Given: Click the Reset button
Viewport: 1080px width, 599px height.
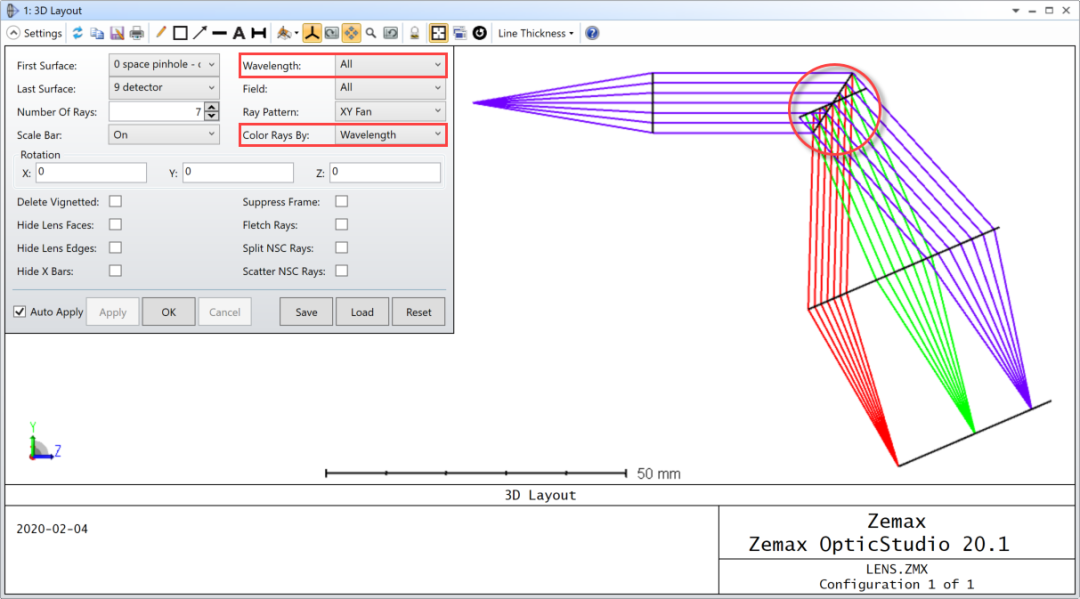Looking at the screenshot, I should (x=418, y=311).
